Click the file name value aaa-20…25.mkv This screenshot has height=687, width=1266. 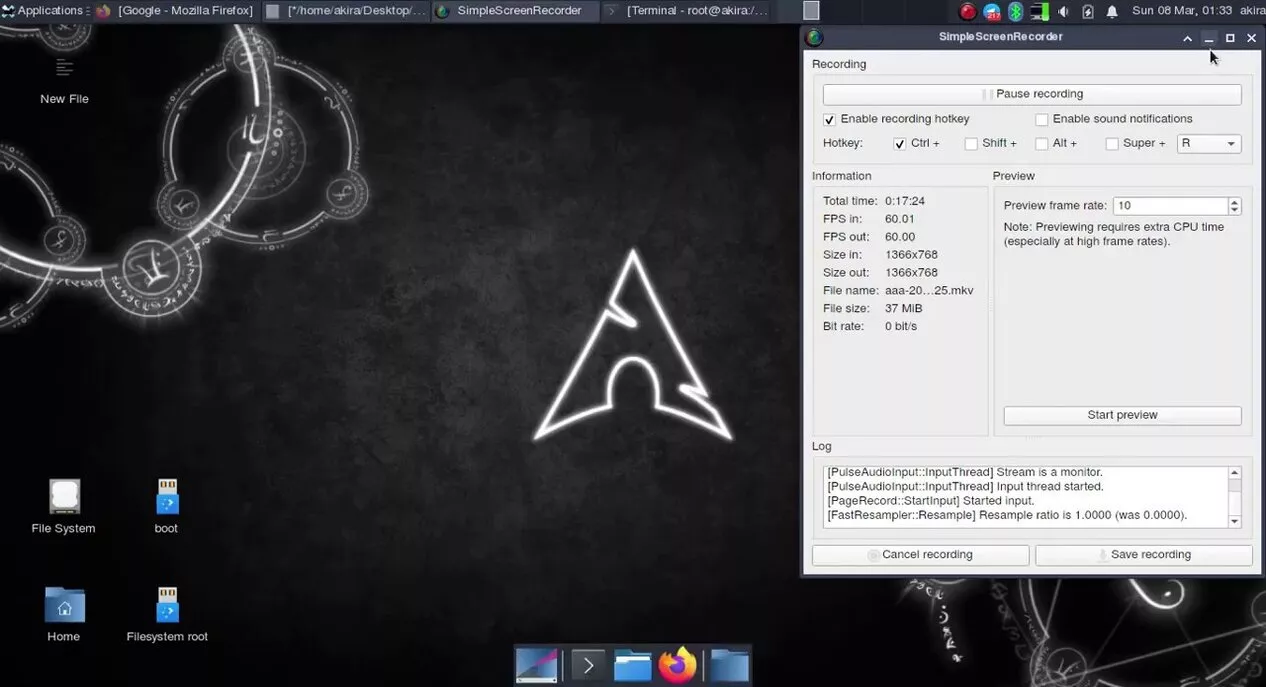(x=929, y=291)
